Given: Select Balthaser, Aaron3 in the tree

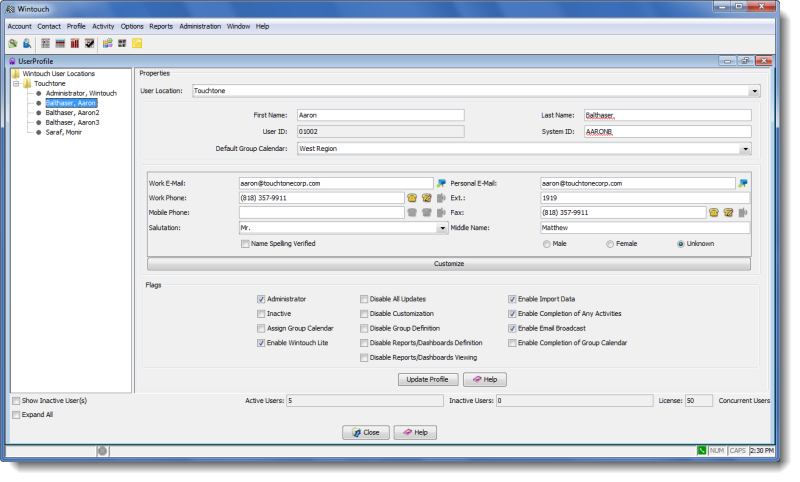Looking at the screenshot, I should (72, 123).
